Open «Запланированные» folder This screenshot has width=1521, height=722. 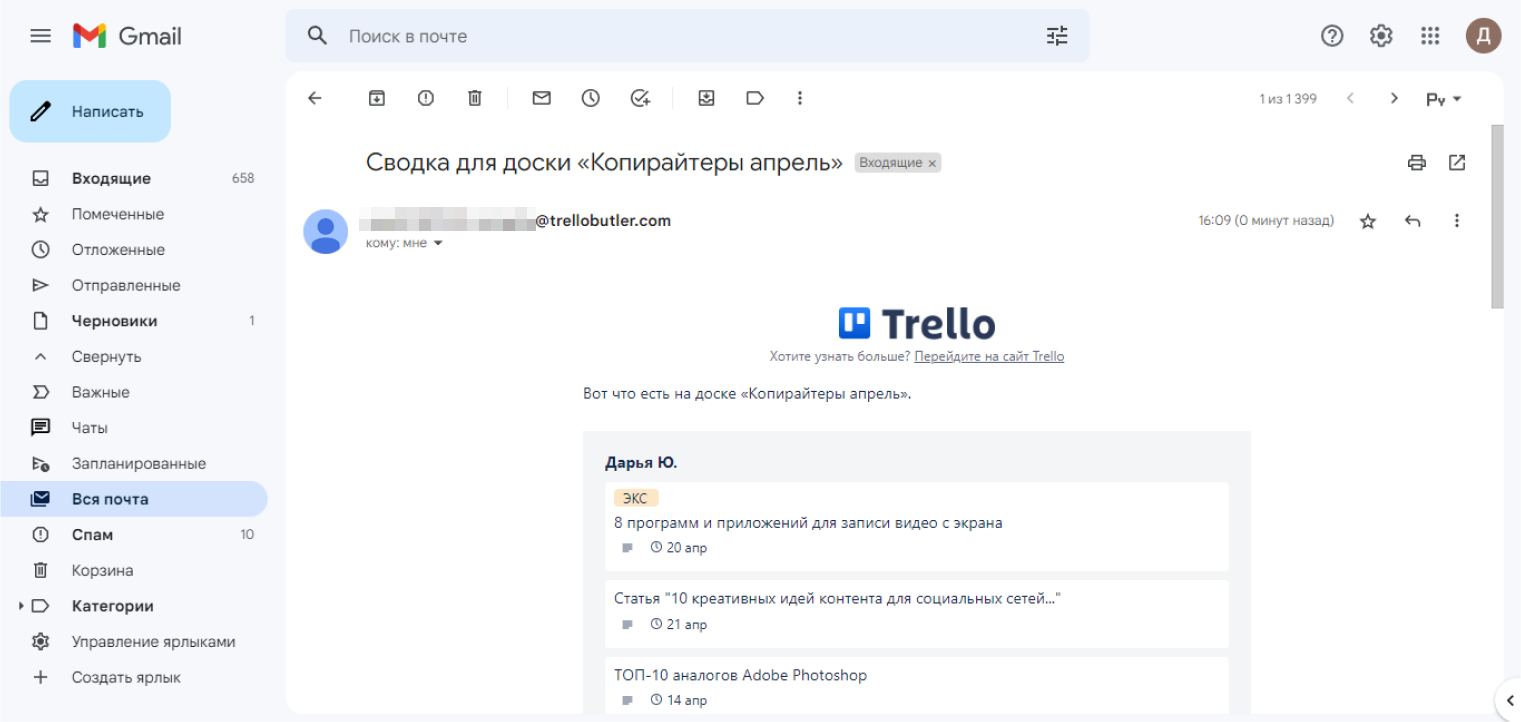click(134, 464)
